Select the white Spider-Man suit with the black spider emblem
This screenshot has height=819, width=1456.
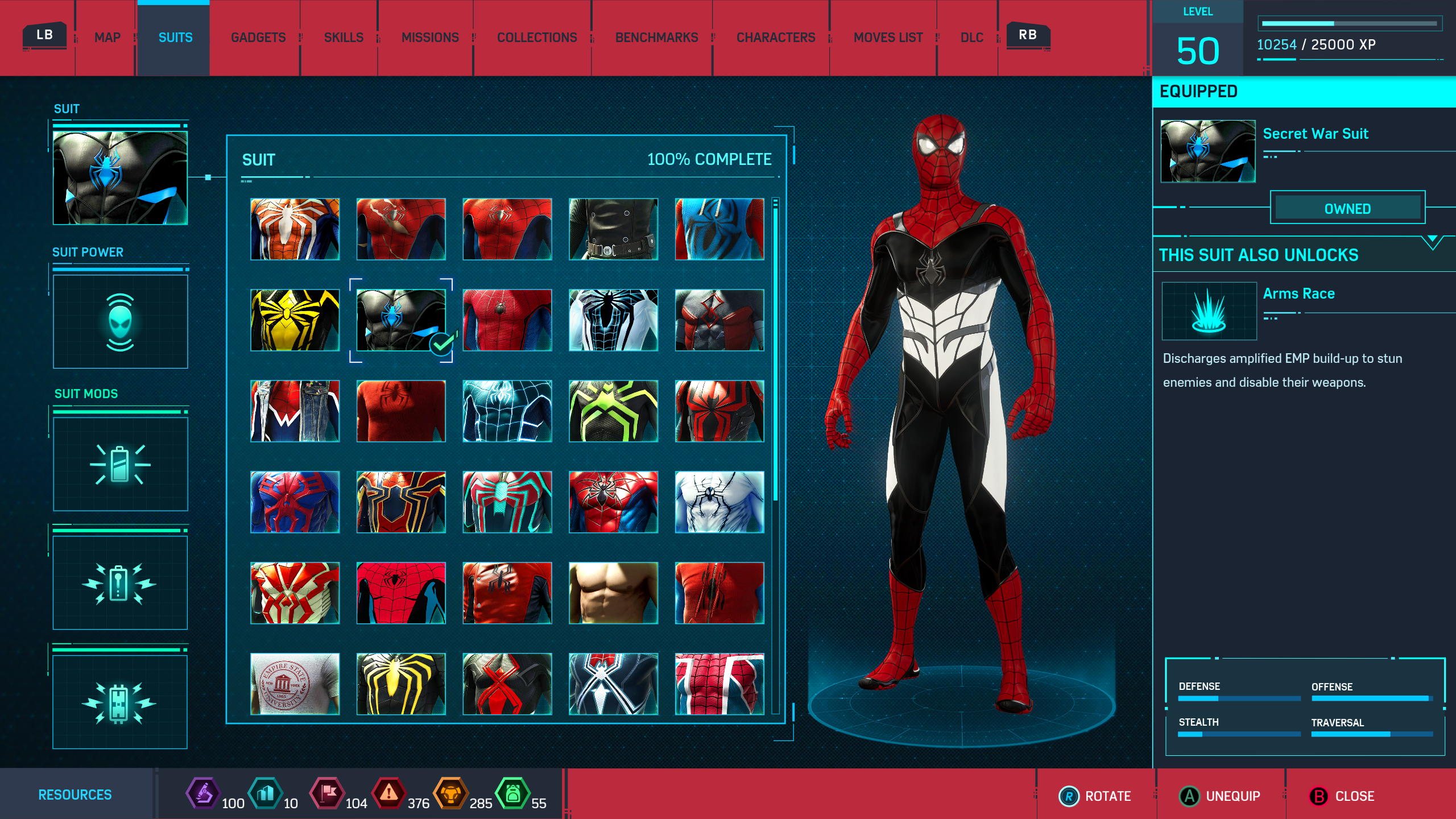(719, 502)
